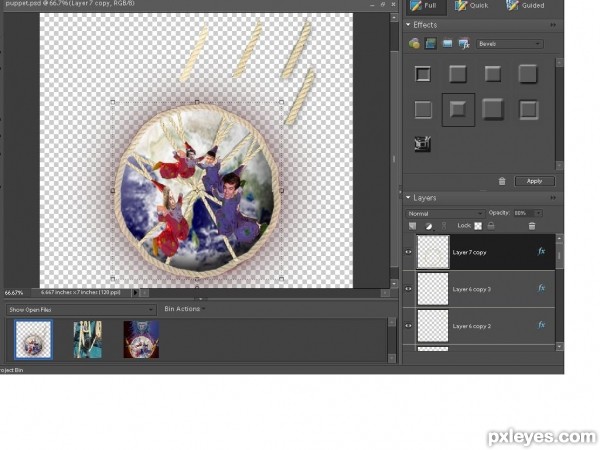Toggle lock transparent pixels
This screenshot has height=450, width=600.
(x=478, y=226)
